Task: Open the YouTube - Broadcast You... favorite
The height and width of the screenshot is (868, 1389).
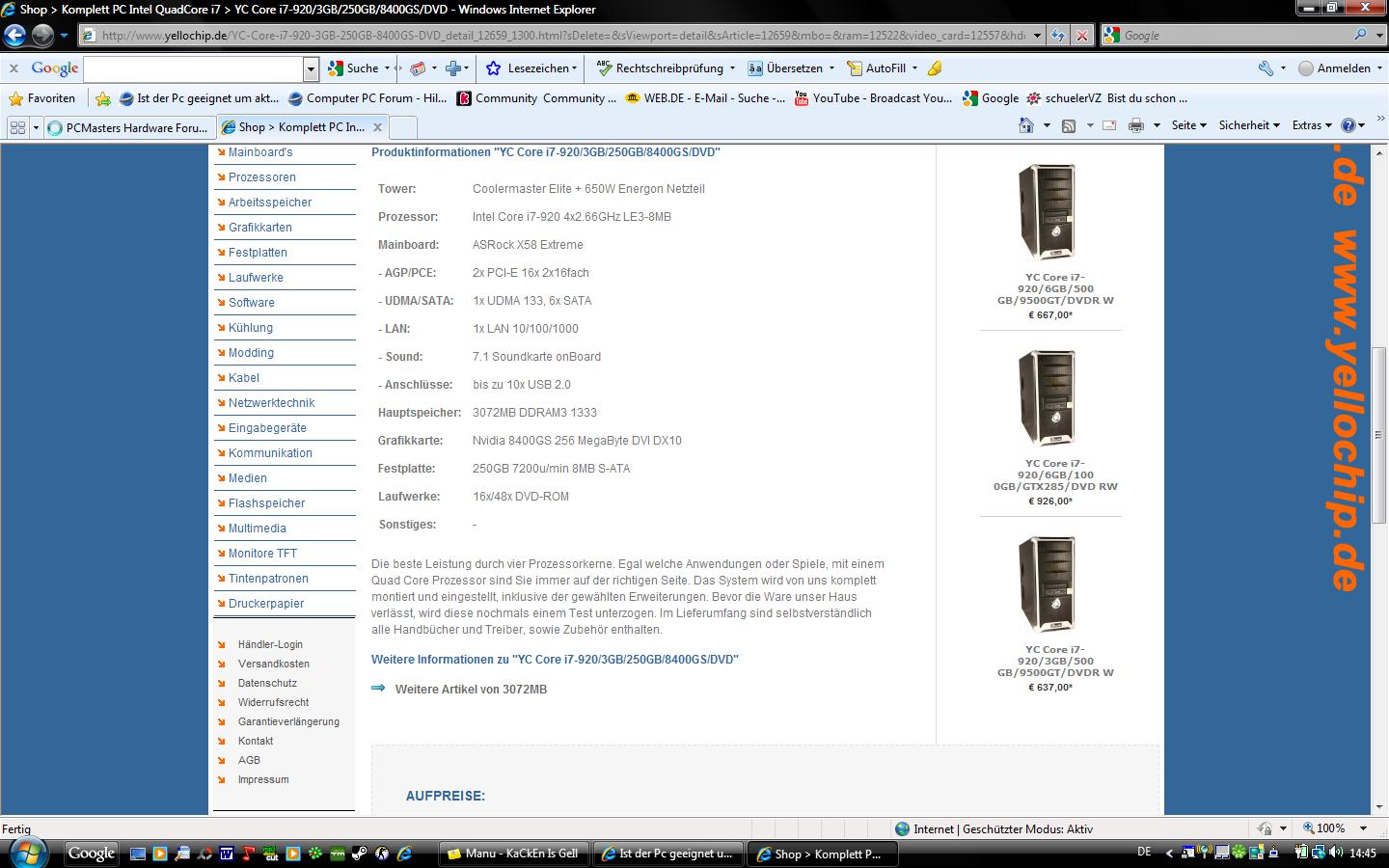Action: click(873, 98)
